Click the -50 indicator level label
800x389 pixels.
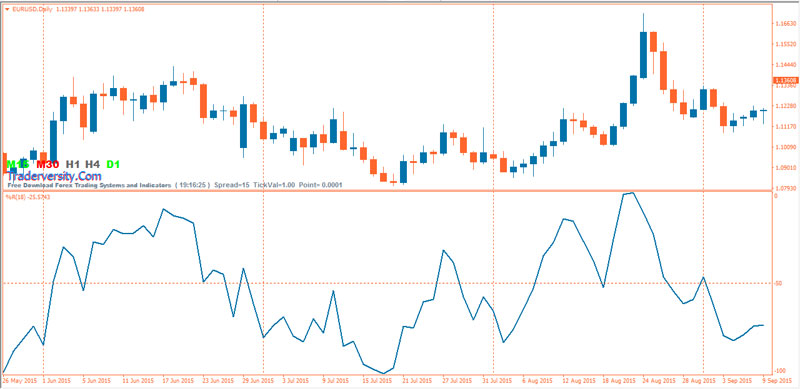pos(779,283)
